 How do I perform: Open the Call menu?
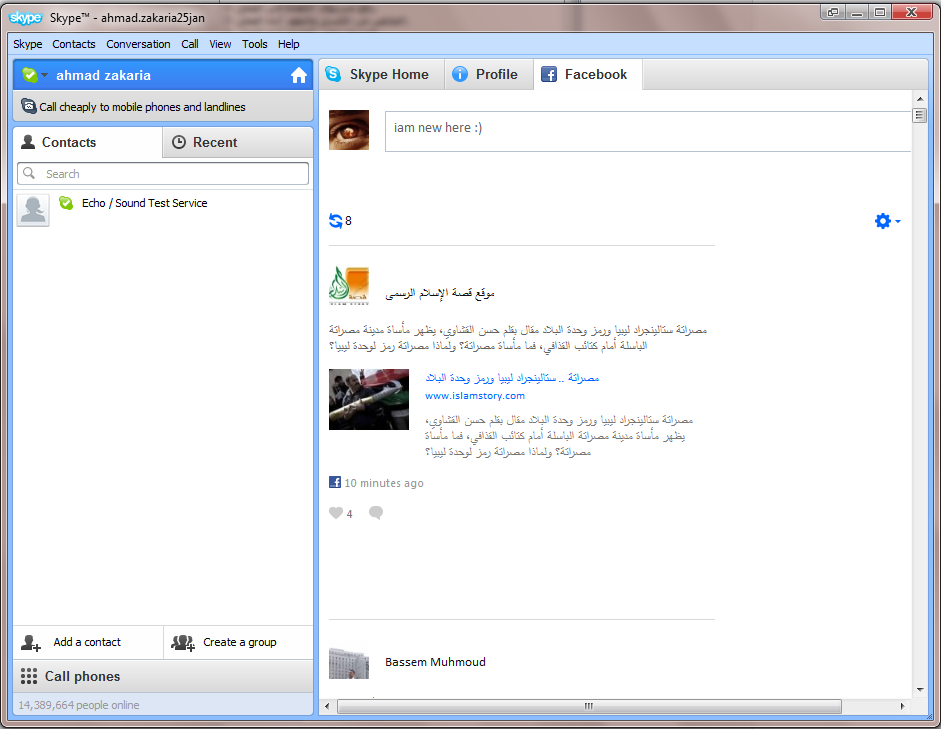(x=190, y=44)
